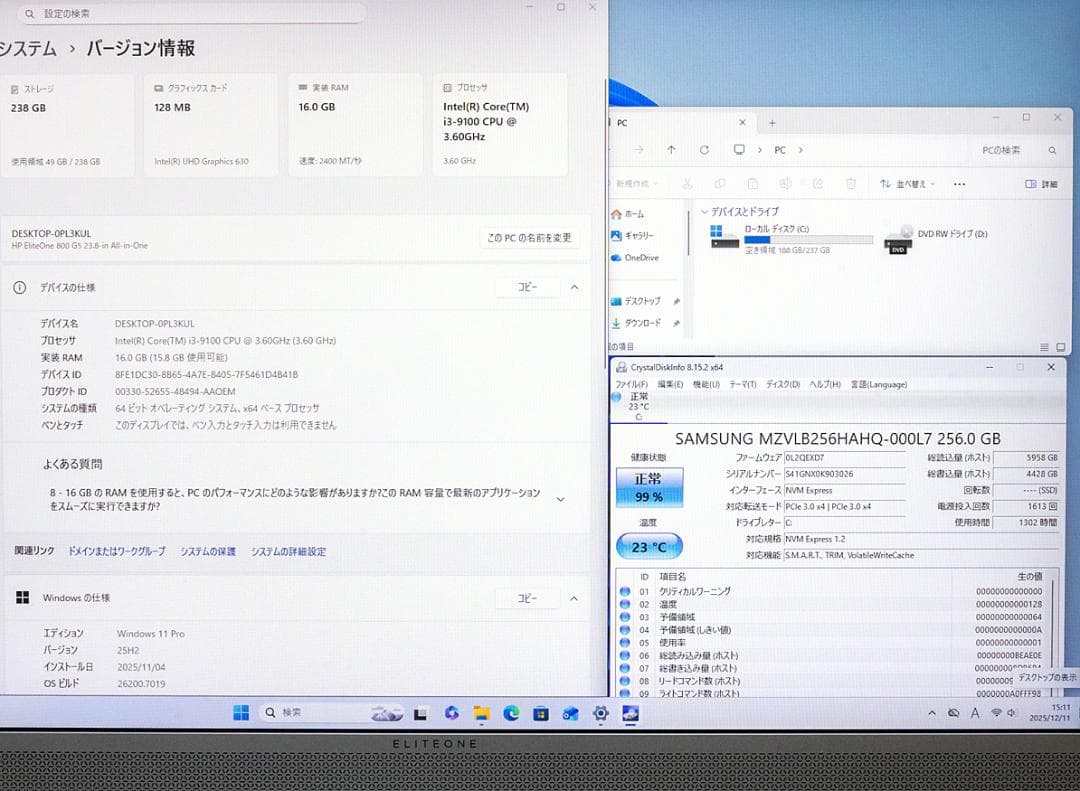Open the 言語(Language) menu in CrystalDiskInfo
Viewport: 1080px width, 791px height.
pos(878,384)
